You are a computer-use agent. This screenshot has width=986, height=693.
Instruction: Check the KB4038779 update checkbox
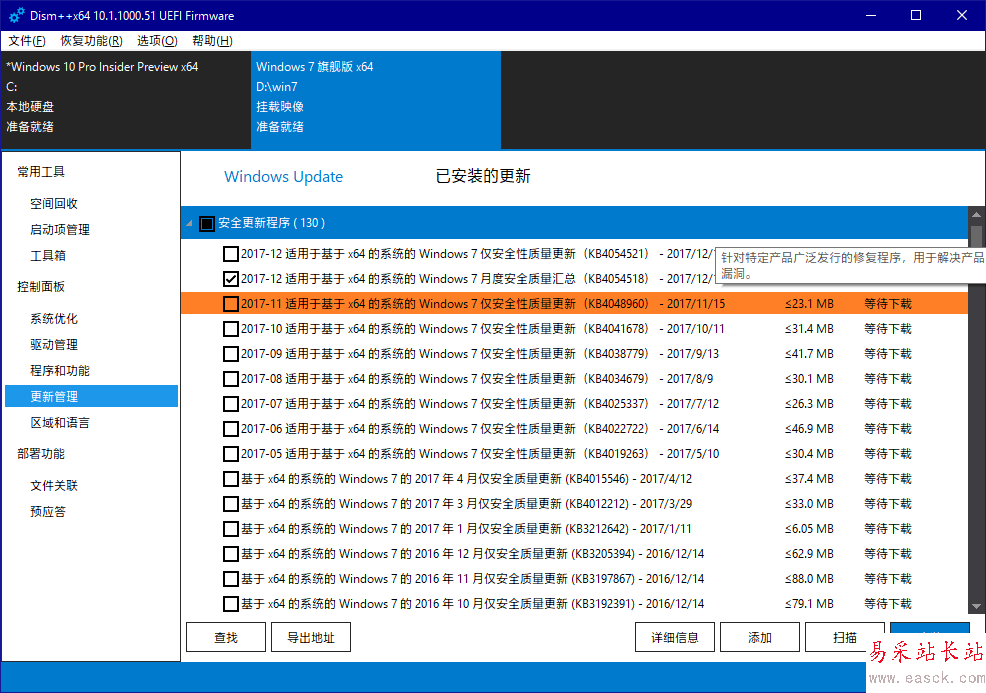coord(231,354)
